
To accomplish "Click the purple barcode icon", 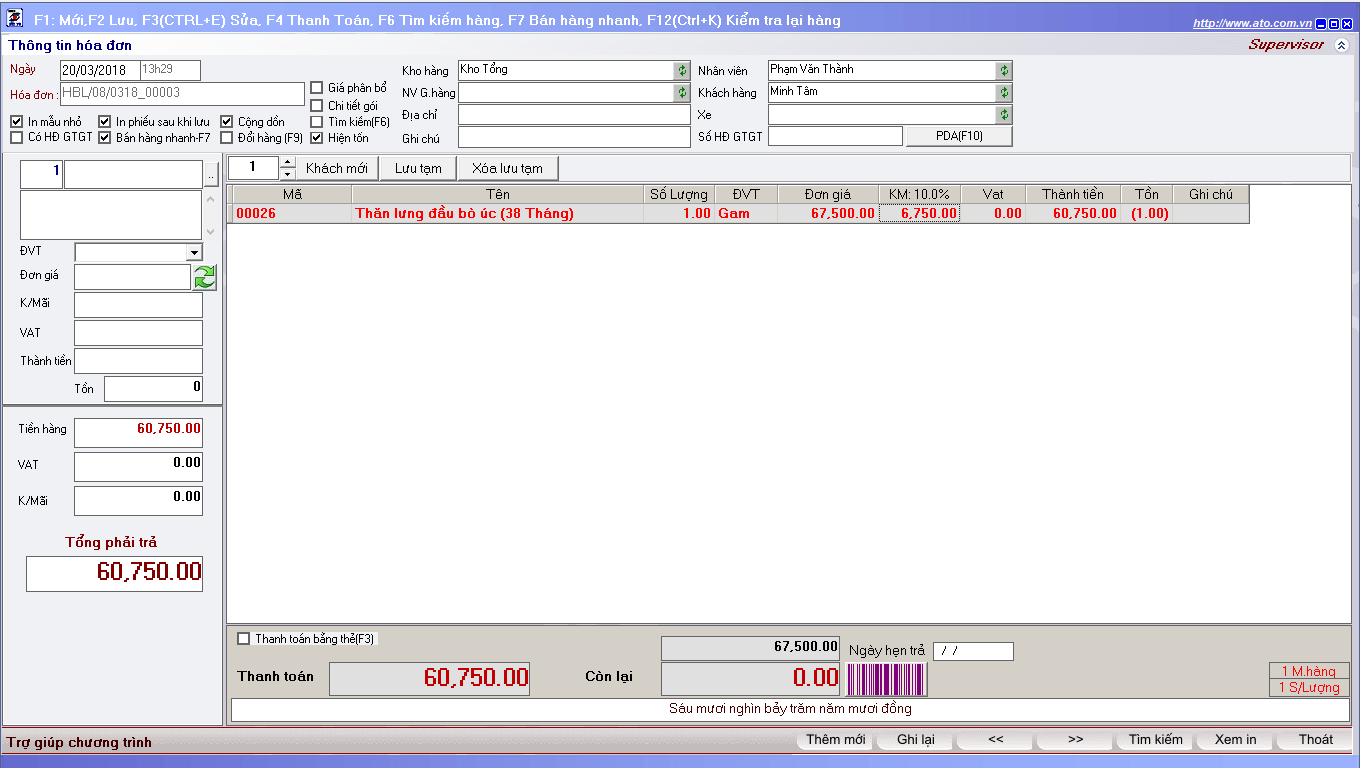I will (x=886, y=678).
